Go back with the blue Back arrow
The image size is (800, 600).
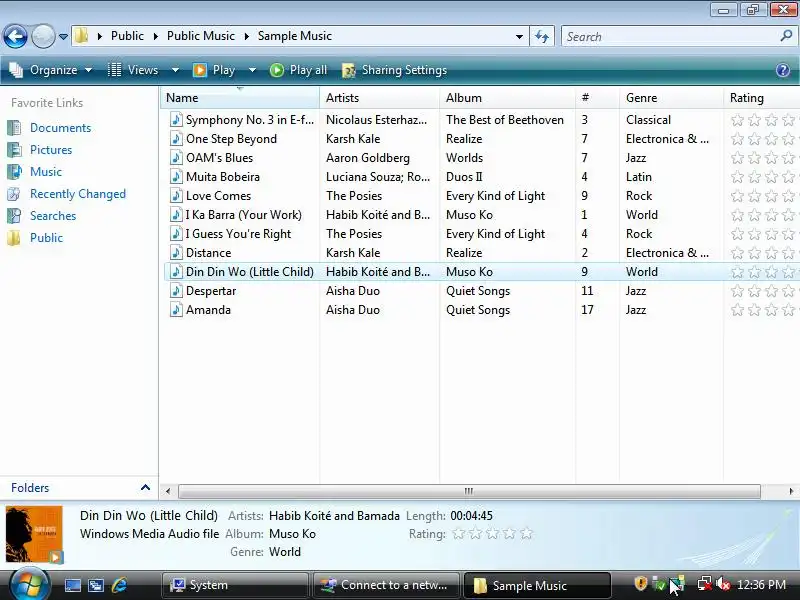(15, 36)
